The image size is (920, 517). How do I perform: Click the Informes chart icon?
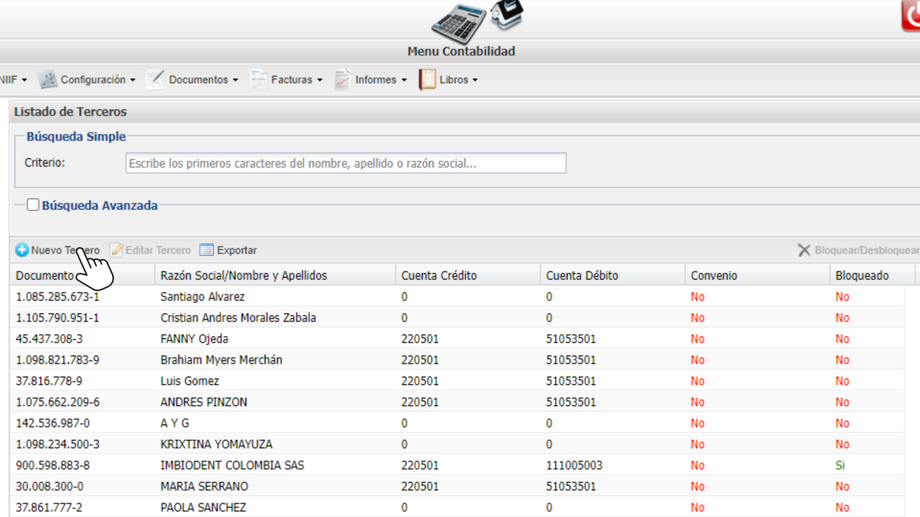click(x=342, y=79)
